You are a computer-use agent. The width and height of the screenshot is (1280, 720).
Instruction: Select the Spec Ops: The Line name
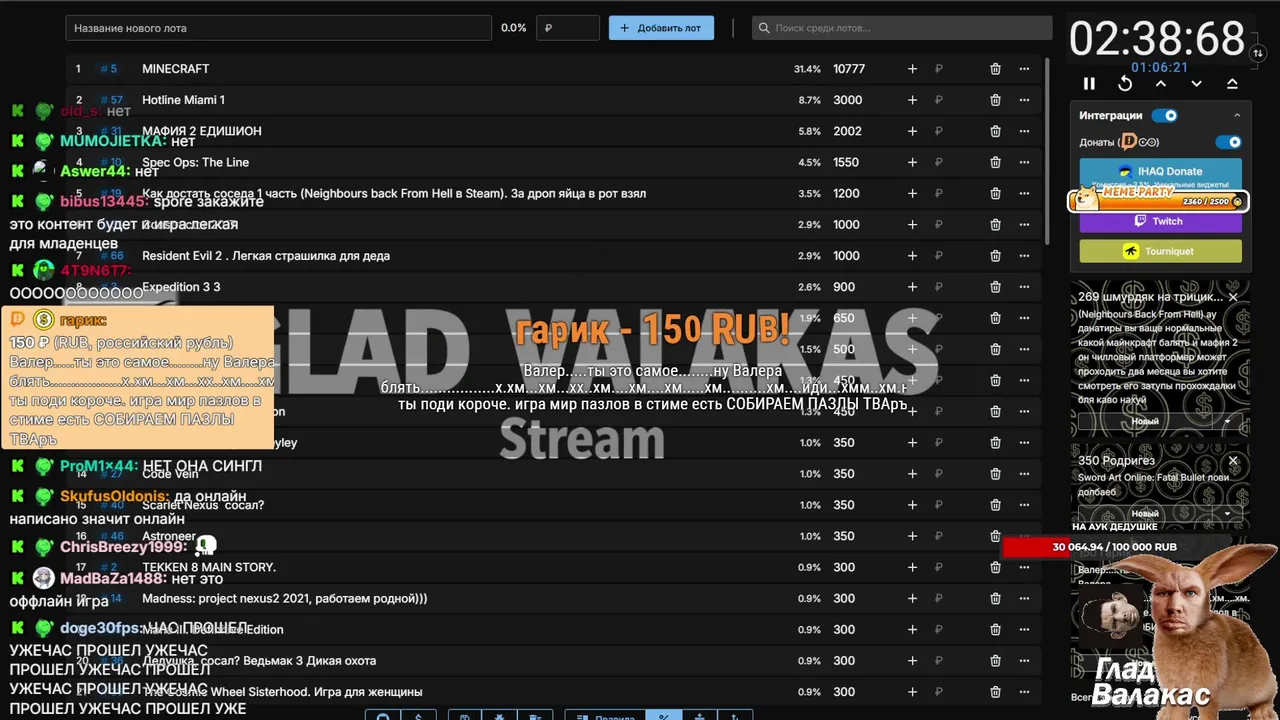[x=195, y=162]
